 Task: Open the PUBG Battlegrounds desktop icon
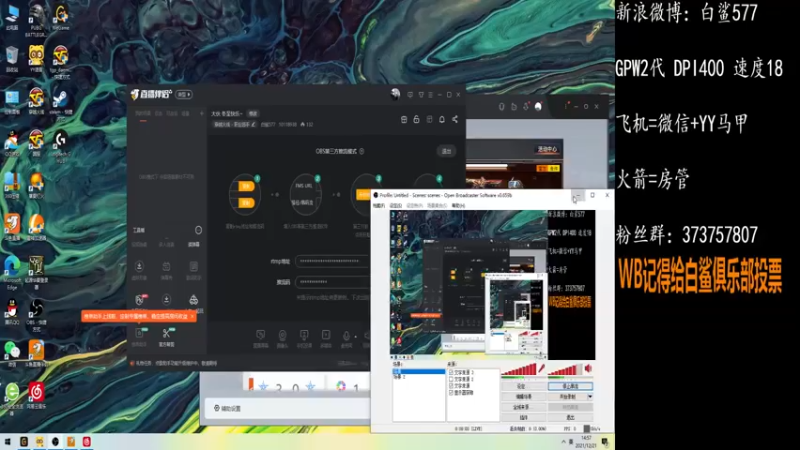[36, 19]
